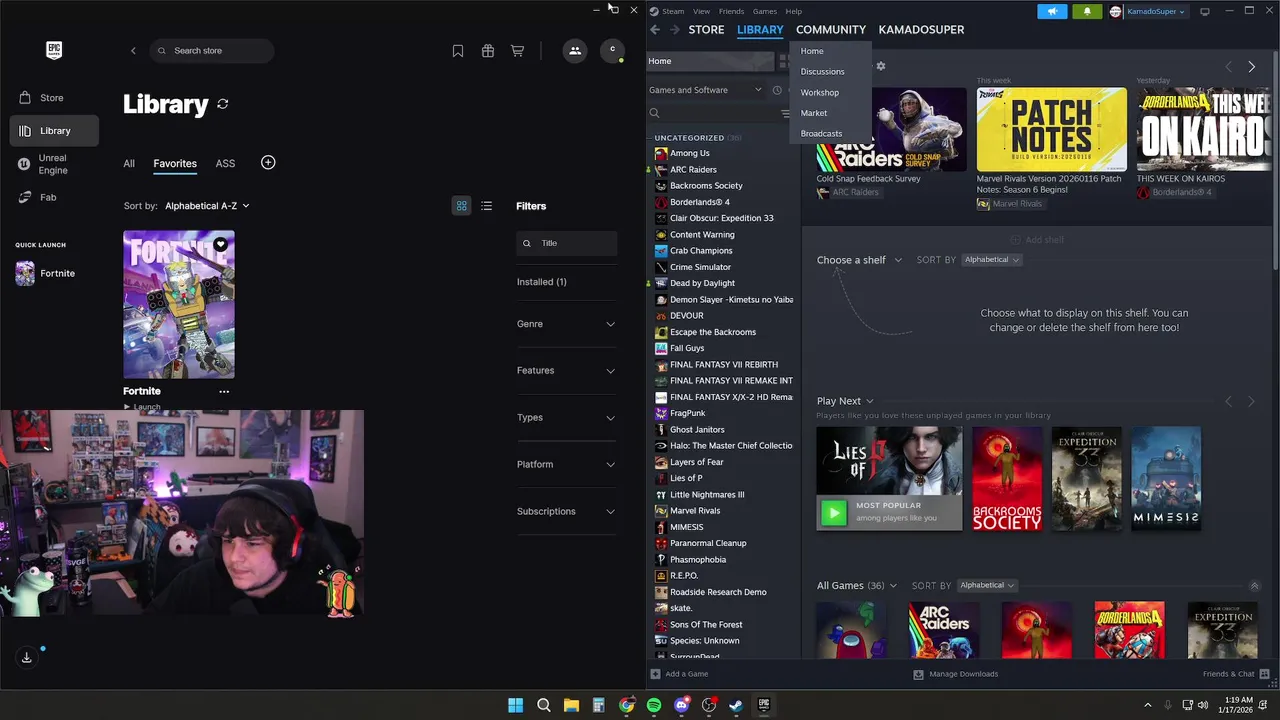This screenshot has width=1280, height=720.
Task: Enter Steam Big Picture mode icon
Action: tap(1205, 11)
